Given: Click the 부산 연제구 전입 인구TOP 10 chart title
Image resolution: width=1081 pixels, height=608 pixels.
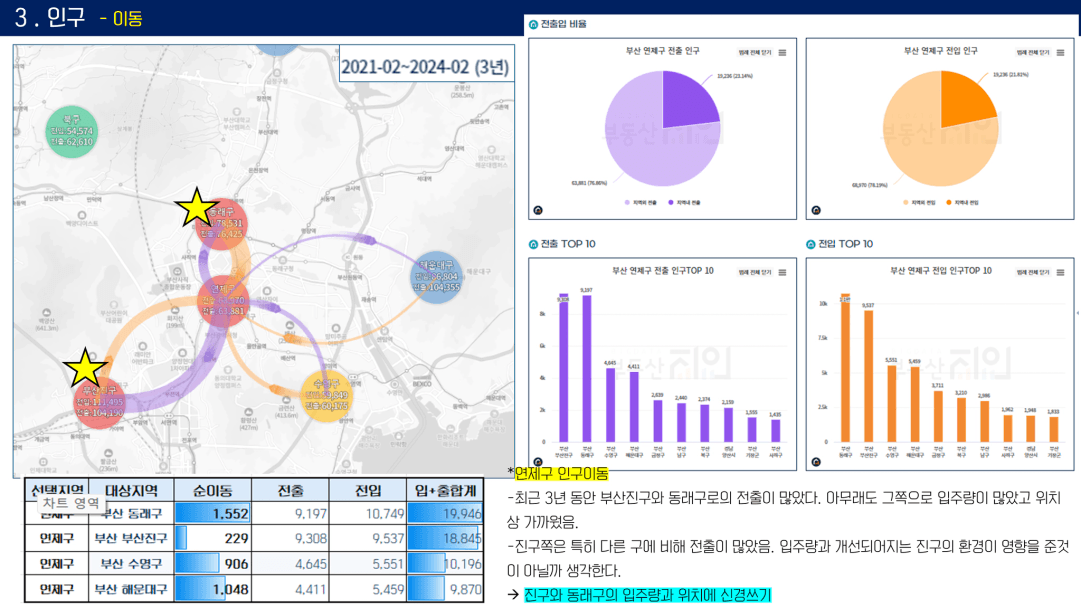Looking at the screenshot, I should (x=941, y=271).
